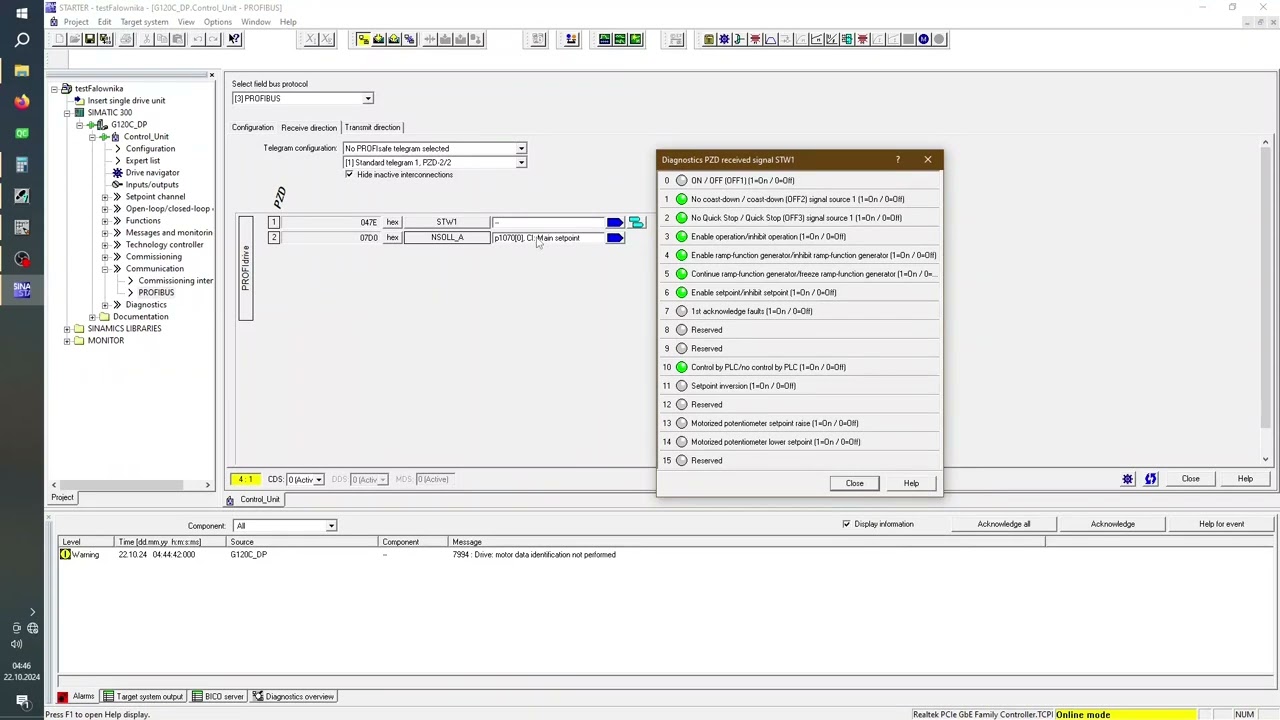Select Expert list in the project tree
This screenshot has height=720, width=1280.
(x=143, y=161)
